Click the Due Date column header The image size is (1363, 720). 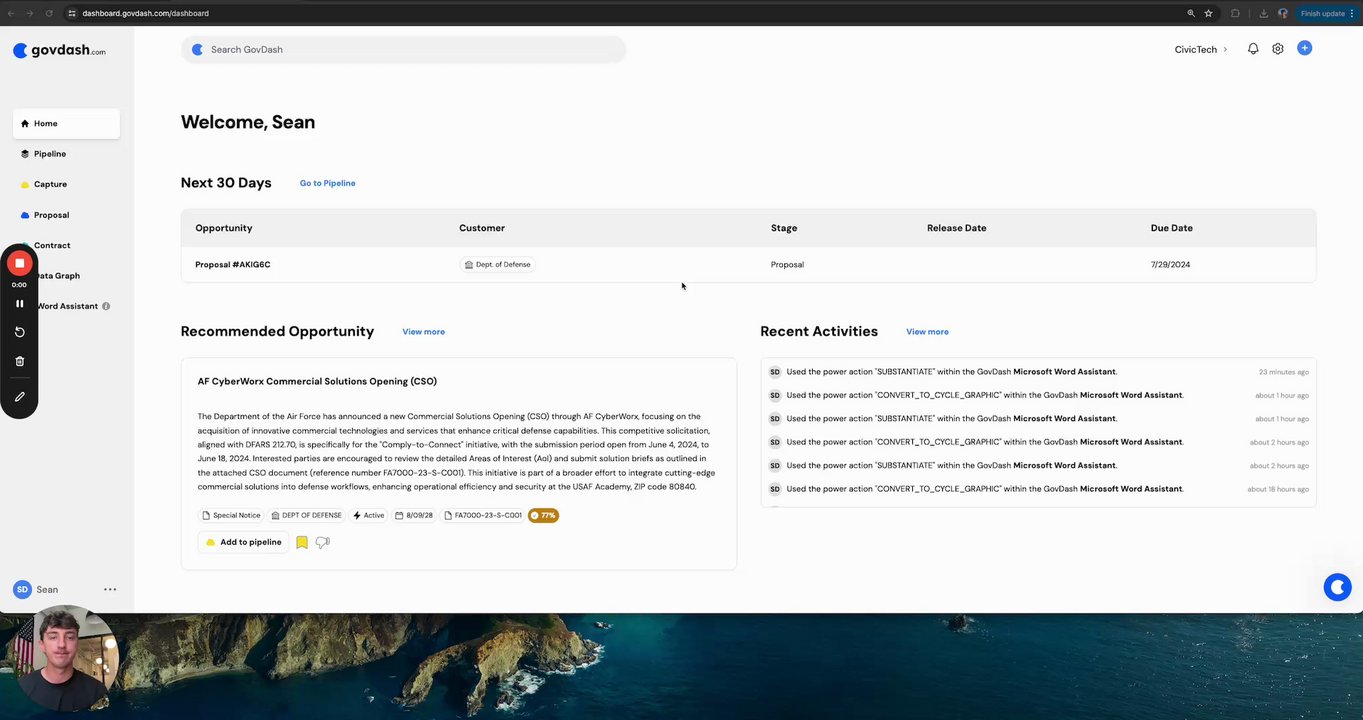coord(1172,228)
